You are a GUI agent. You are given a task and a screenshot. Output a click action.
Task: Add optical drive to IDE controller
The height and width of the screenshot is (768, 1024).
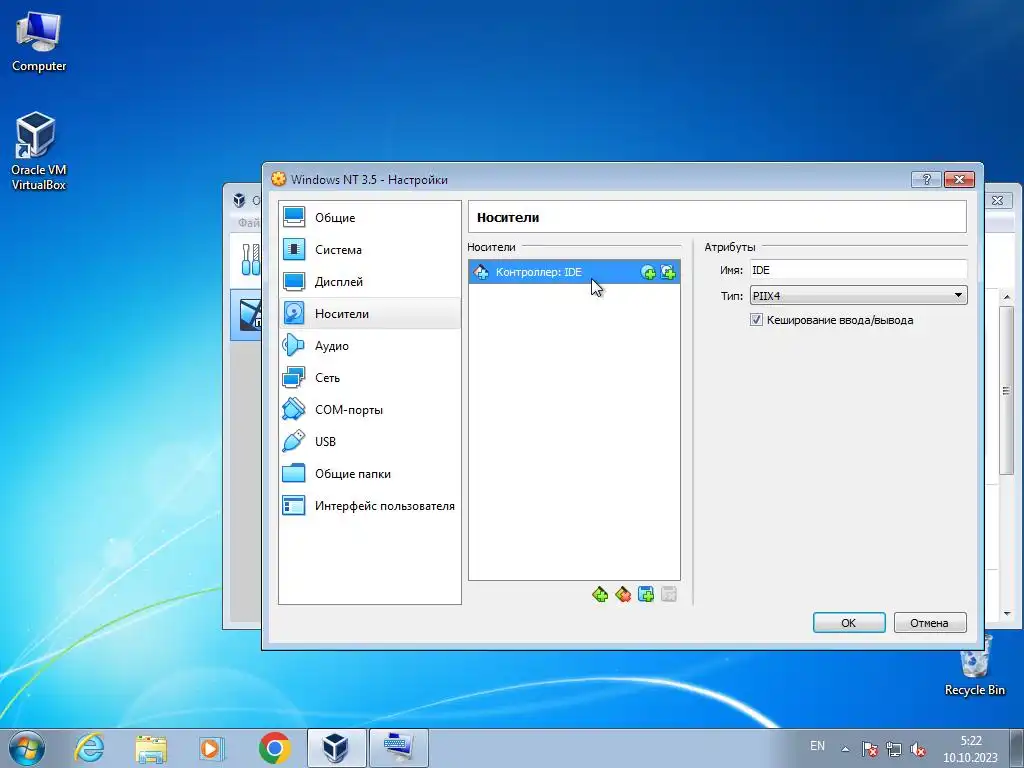click(648, 272)
